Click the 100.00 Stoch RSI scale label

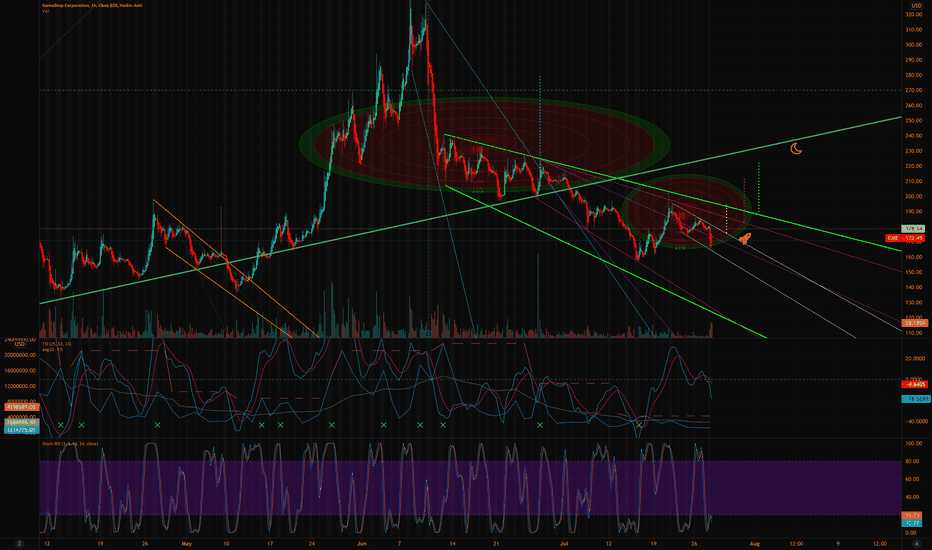[x=914, y=444]
